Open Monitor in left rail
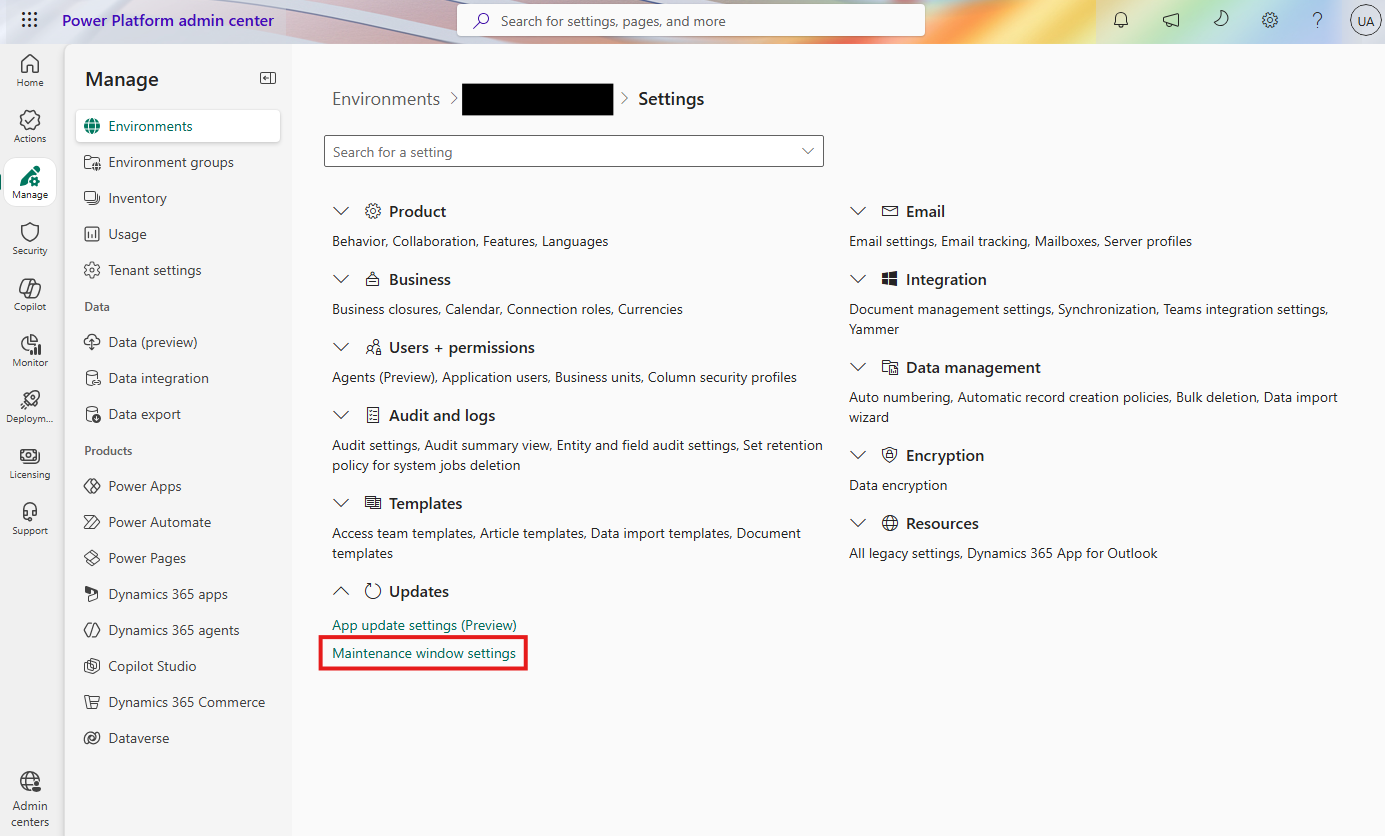The image size is (1385, 836). pyautogui.click(x=30, y=351)
